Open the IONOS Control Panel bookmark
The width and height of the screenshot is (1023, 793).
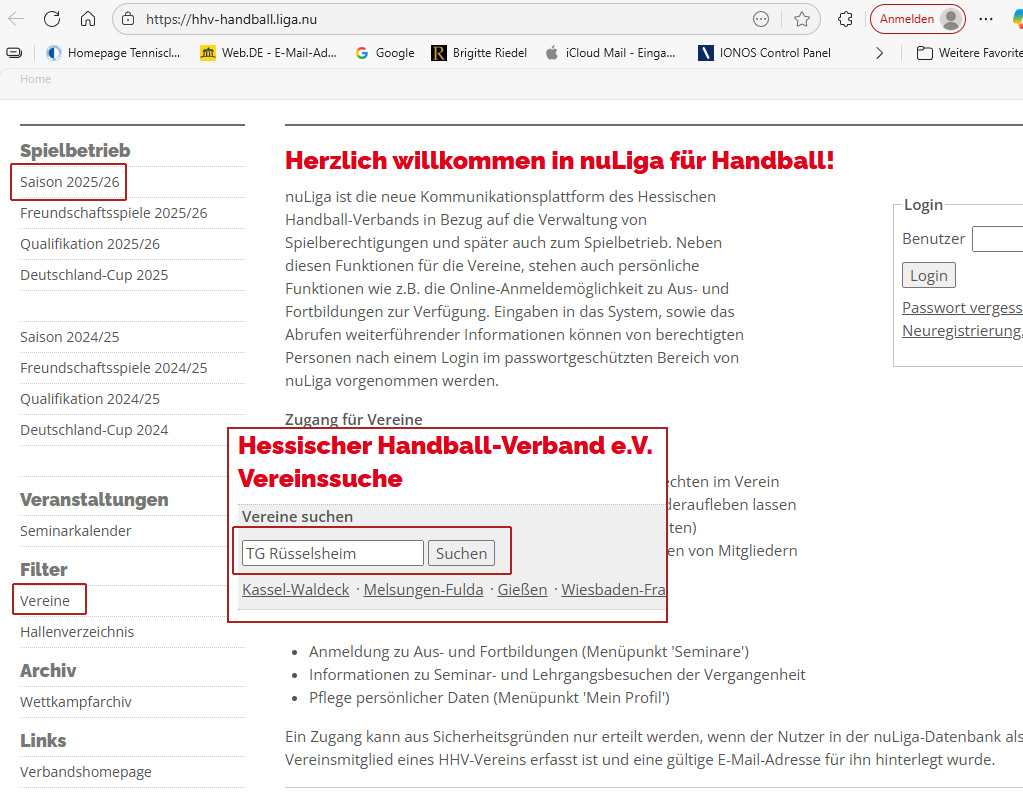point(765,53)
